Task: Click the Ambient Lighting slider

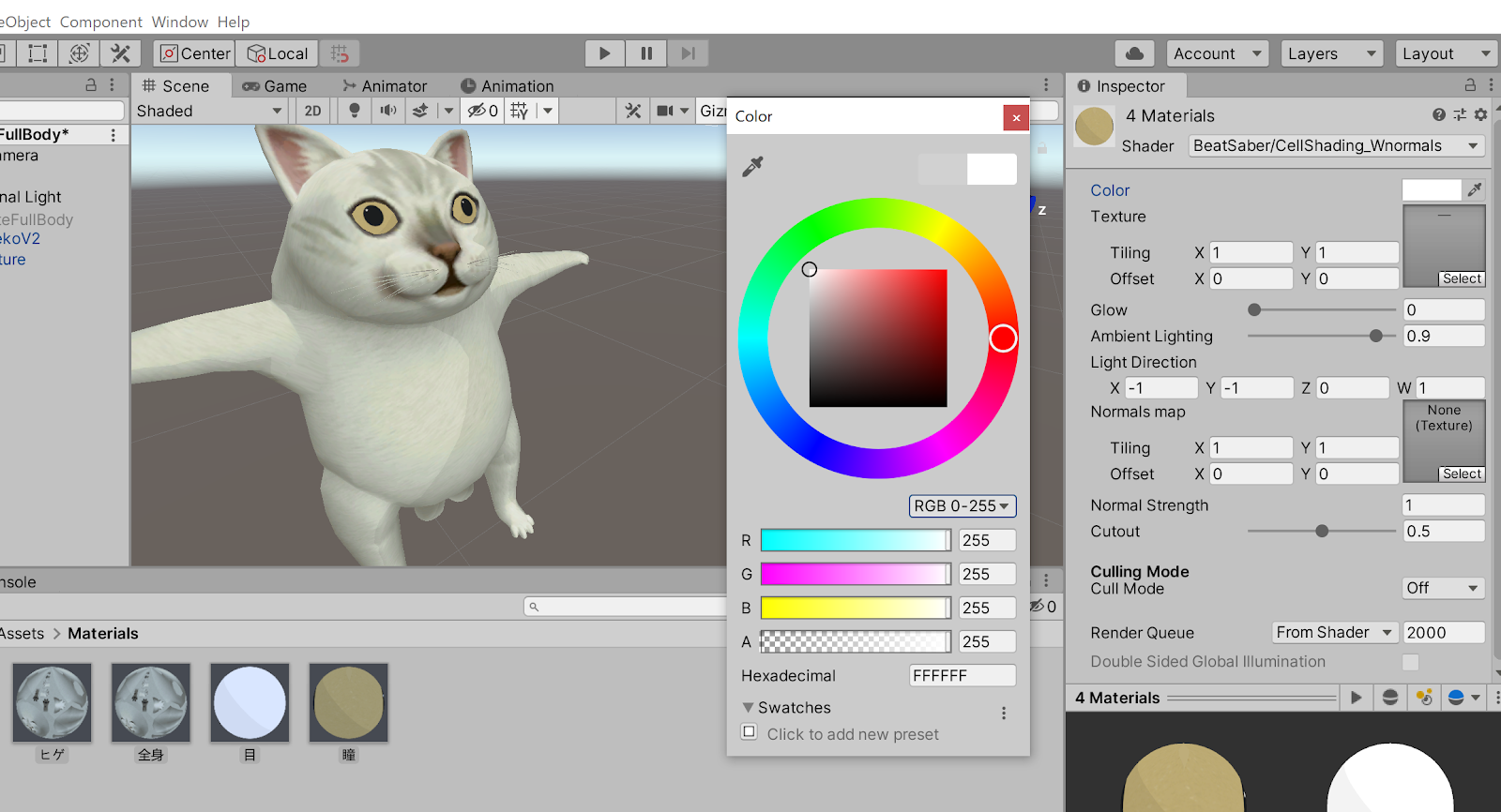Action: pyautogui.click(x=1321, y=336)
